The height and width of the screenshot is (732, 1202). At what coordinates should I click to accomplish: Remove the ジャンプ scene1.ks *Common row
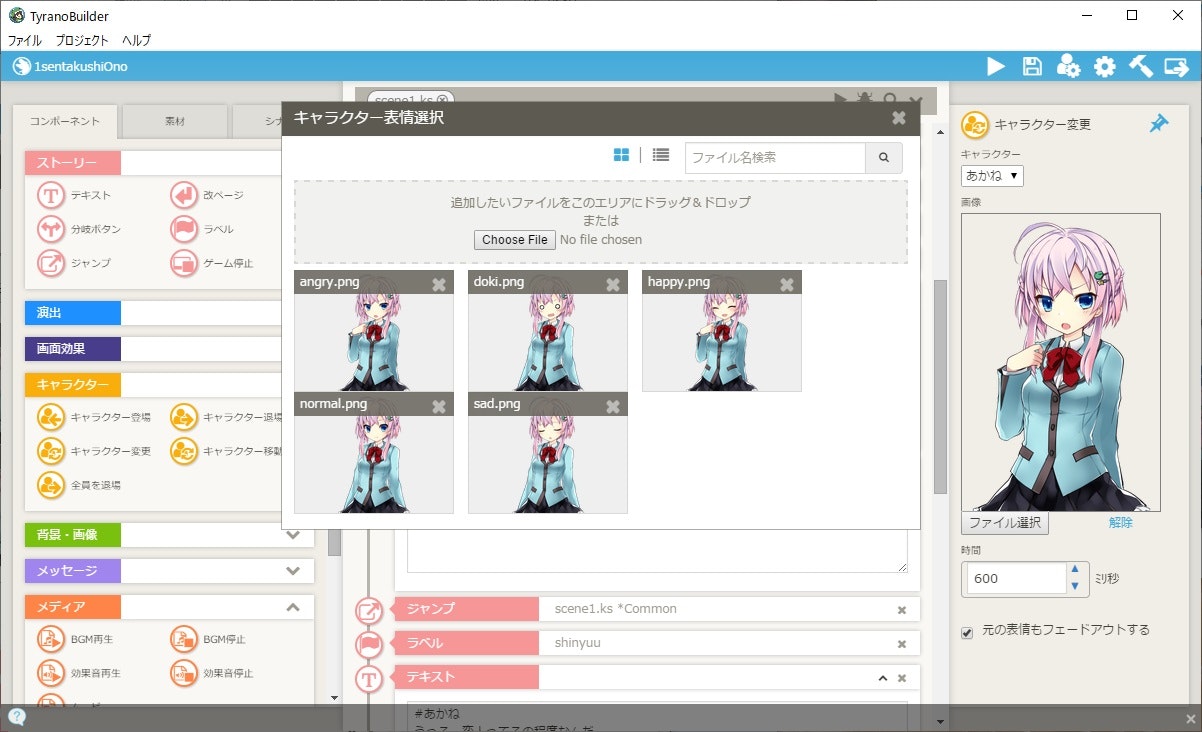click(x=901, y=610)
